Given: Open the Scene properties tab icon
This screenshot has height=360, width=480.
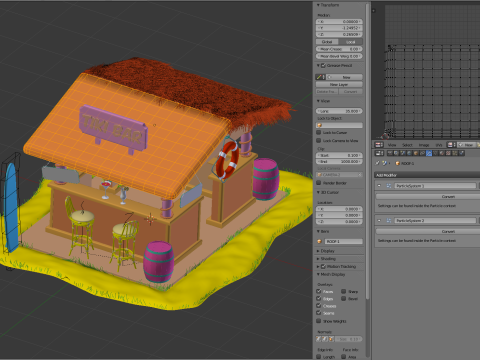Looking at the screenshot, I should coord(403,153).
